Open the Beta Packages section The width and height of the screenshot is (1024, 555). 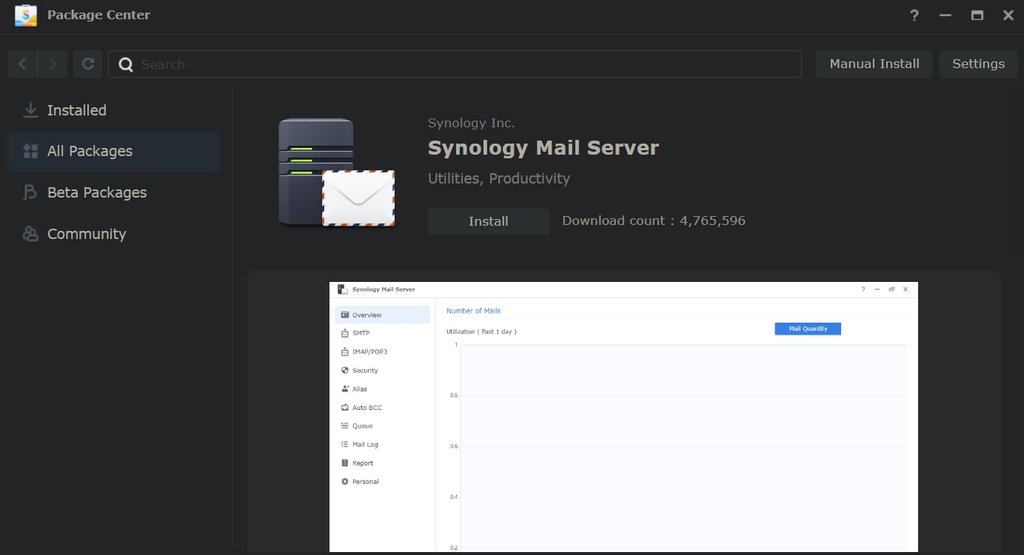pyautogui.click(x=97, y=193)
